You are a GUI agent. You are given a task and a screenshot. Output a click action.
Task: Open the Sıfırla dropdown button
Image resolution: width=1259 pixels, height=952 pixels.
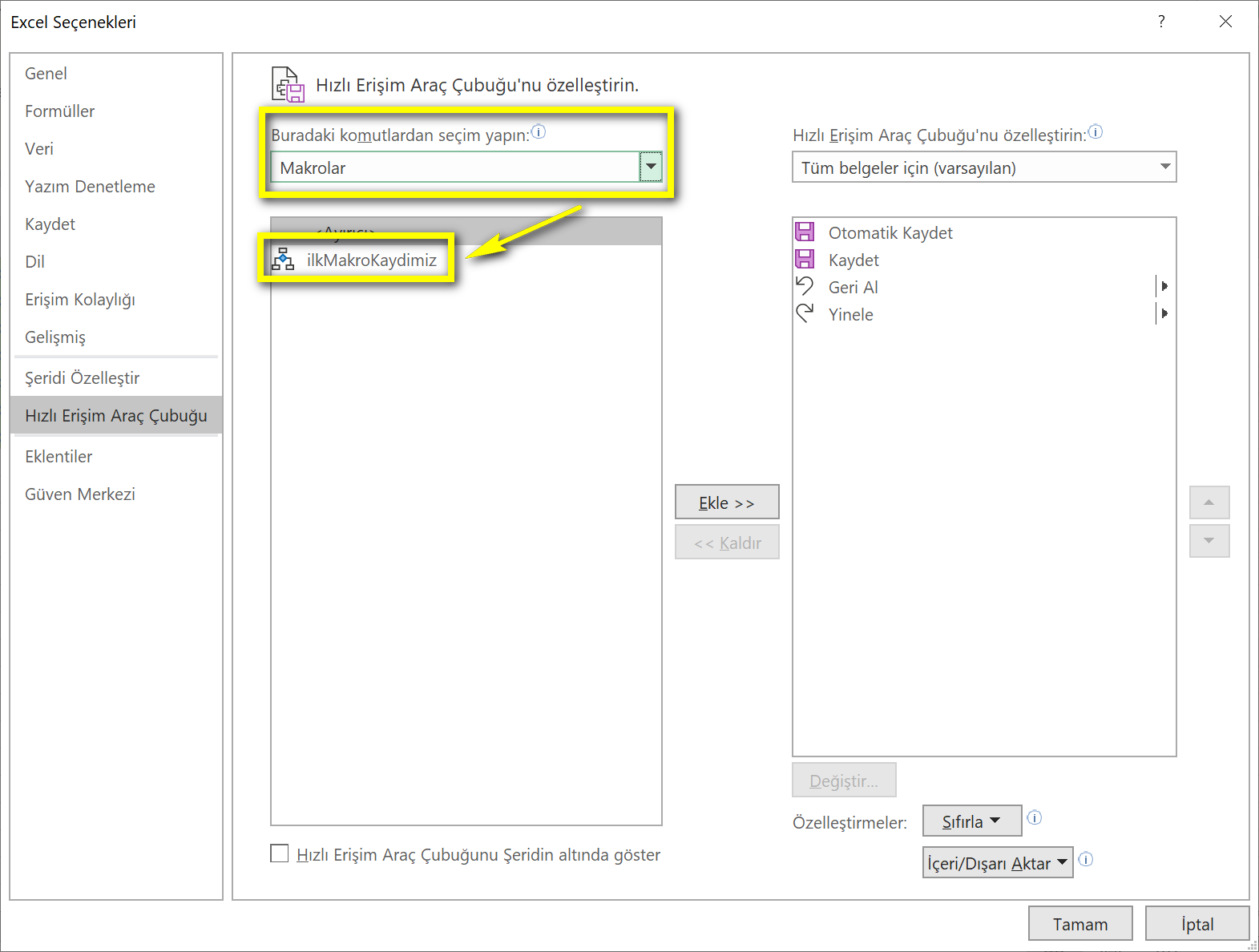tap(972, 821)
